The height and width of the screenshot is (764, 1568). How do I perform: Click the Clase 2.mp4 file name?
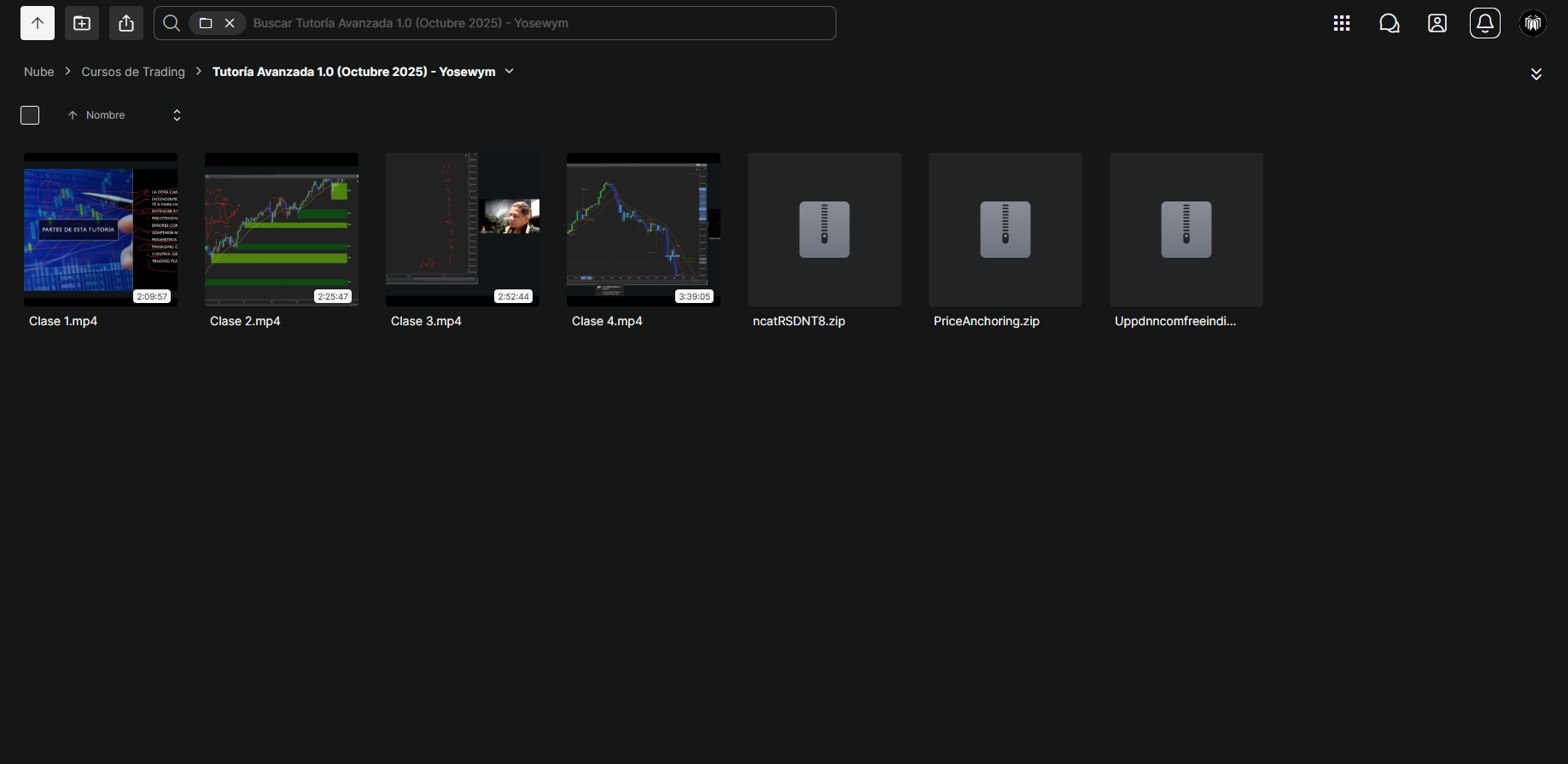245,321
